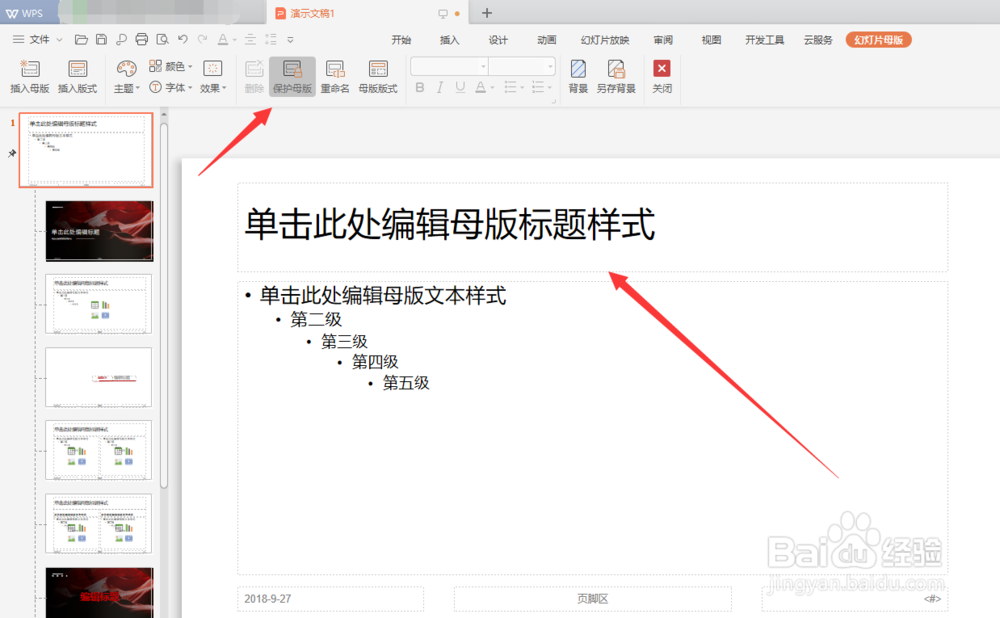Image resolution: width=1000 pixels, height=618 pixels.
Task: Open a new document tab with plus
Action: click(x=487, y=13)
